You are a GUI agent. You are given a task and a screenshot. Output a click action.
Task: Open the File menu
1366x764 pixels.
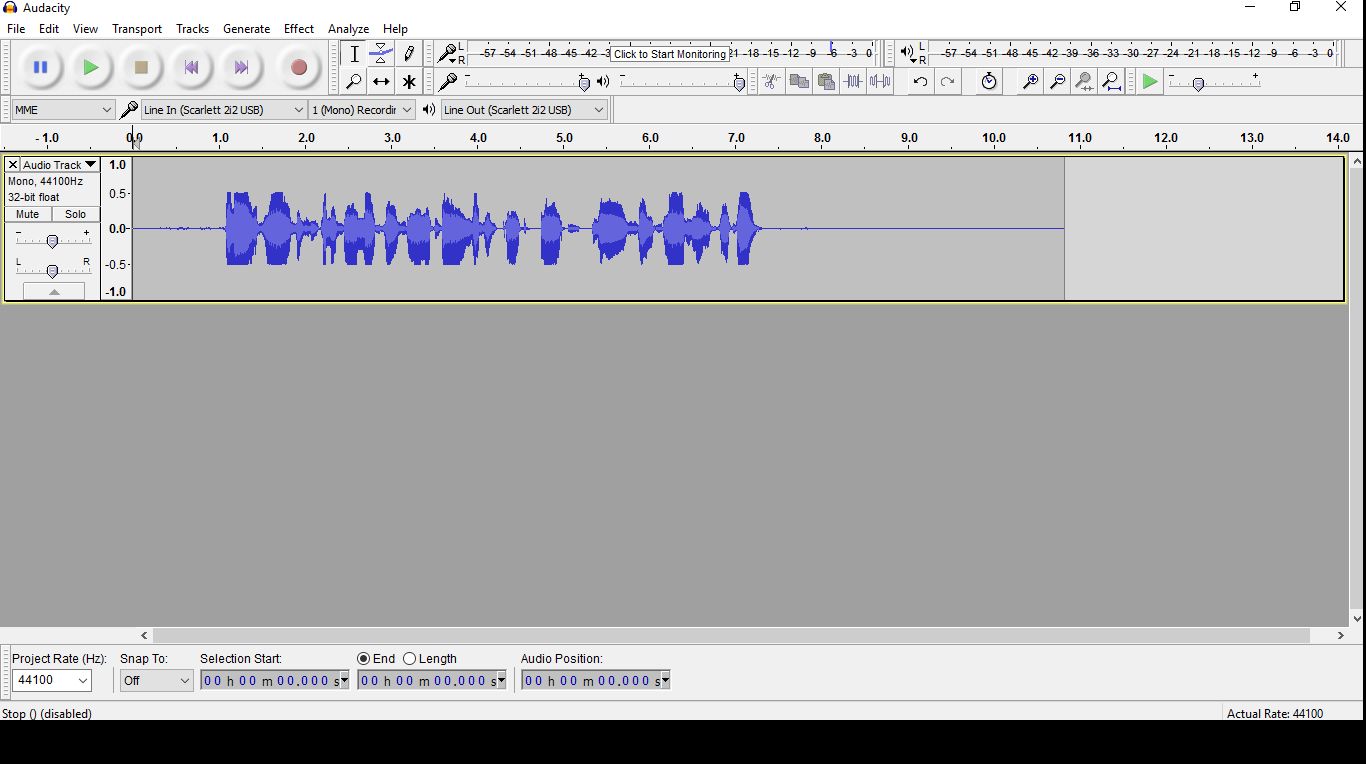(x=16, y=29)
